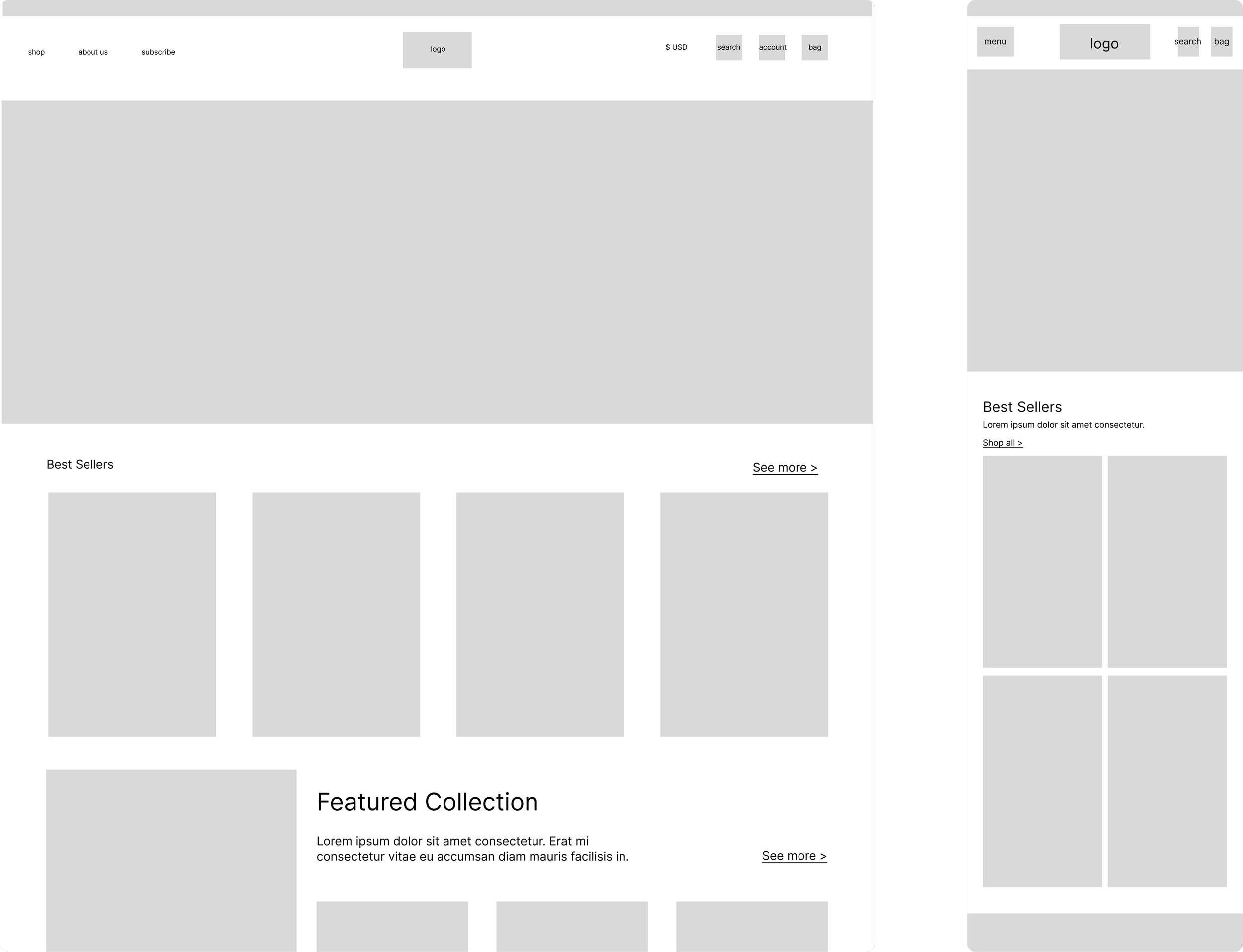This screenshot has width=1243, height=952.
Task: Tap the mobile Shop all link
Action: point(1003,443)
